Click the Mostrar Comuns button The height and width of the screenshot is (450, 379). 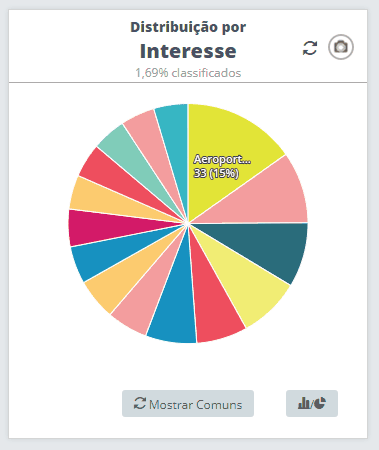point(188,404)
